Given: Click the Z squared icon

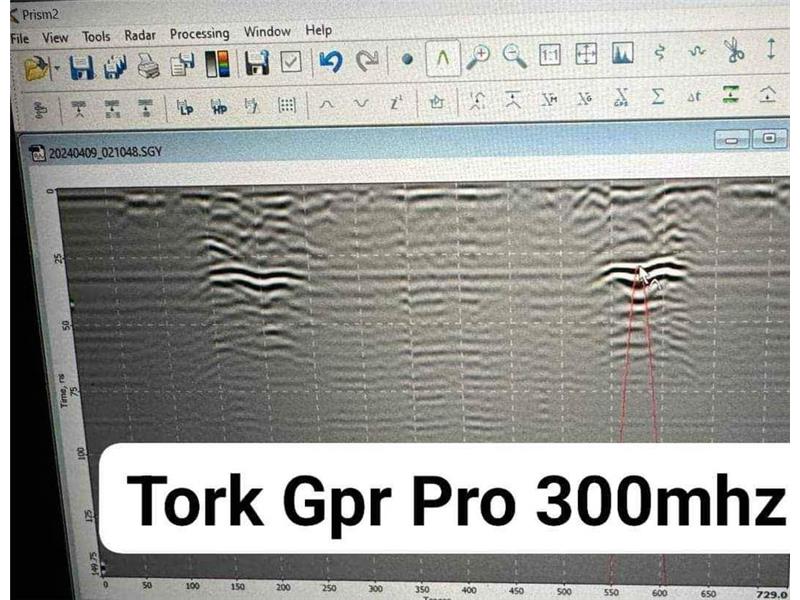Looking at the screenshot, I should [x=396, y=103].
